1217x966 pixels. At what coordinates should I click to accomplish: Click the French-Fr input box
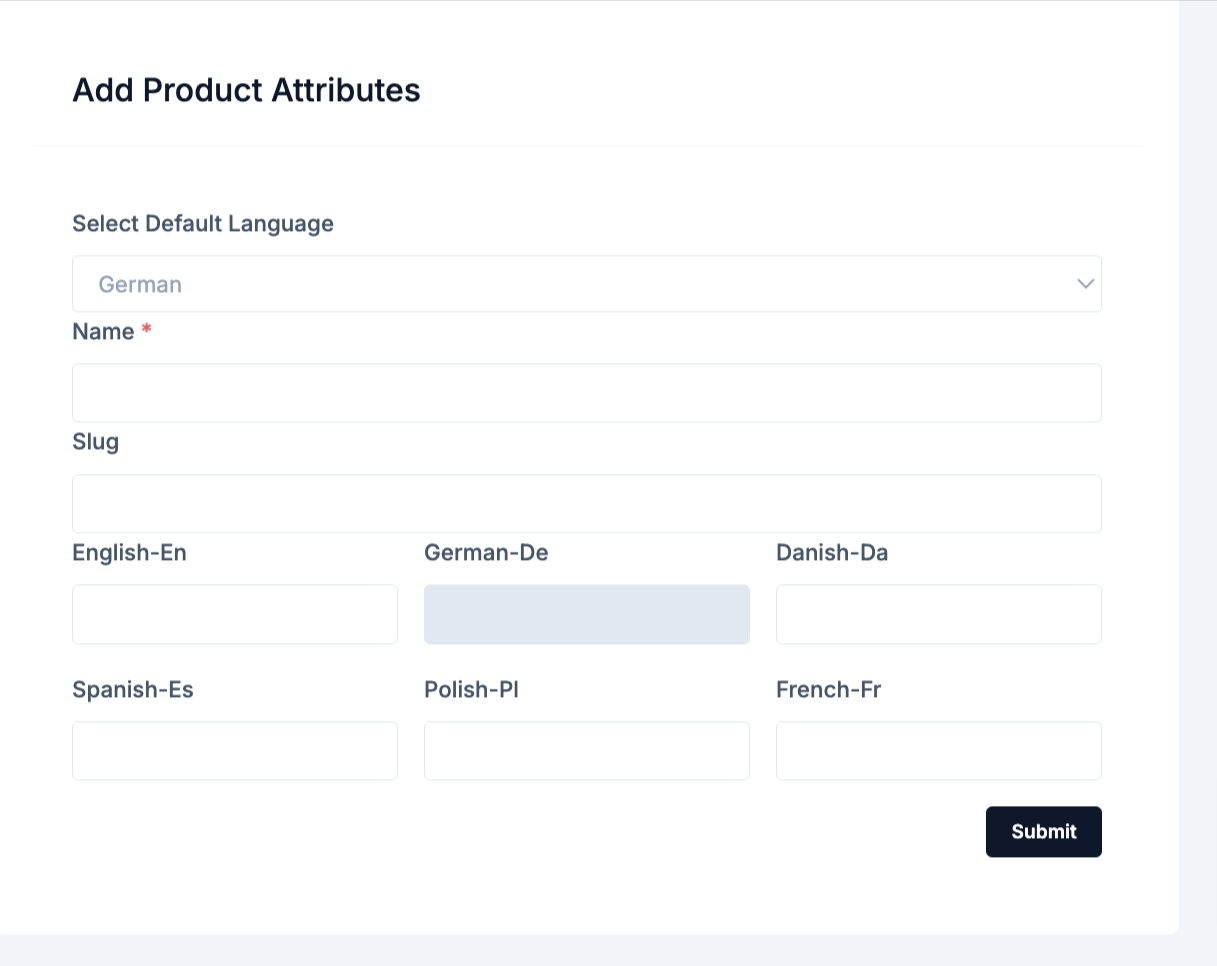click(x=939, y=751)
